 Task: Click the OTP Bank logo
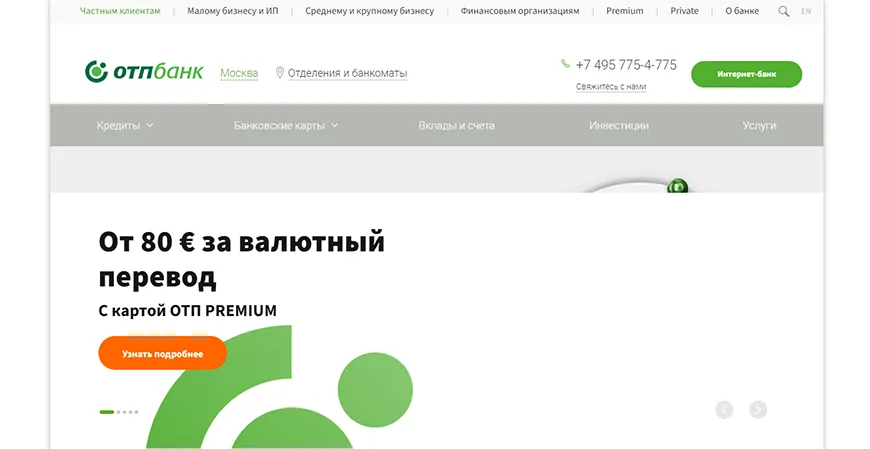pyautogui.click(x=144, y=72)
